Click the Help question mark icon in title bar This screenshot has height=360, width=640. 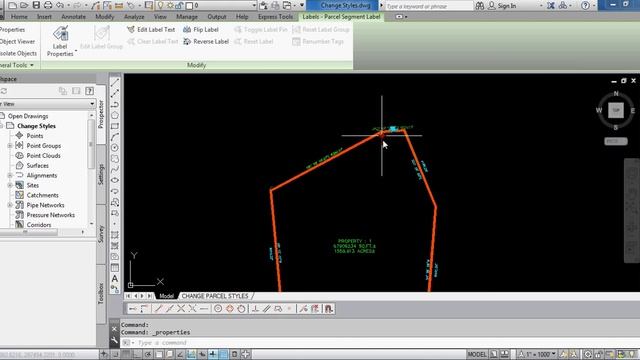(585, 6)
